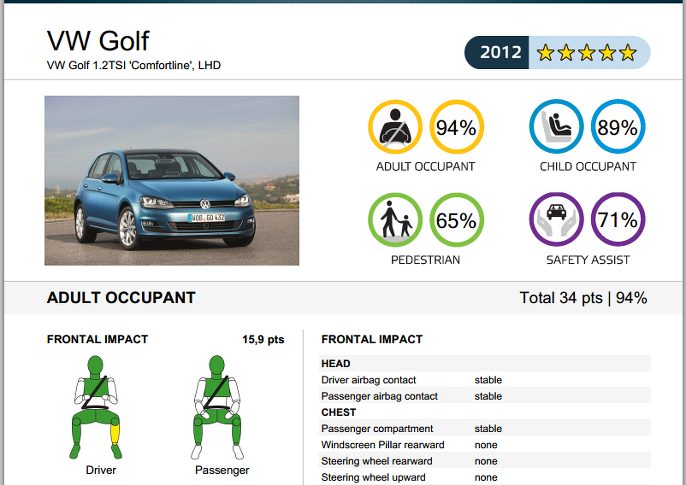This screenshot has width=686, height=485.
Task: Click the FRONTAL IMPACT table heading
Action: pyautogui.click(x=372, y=339)
